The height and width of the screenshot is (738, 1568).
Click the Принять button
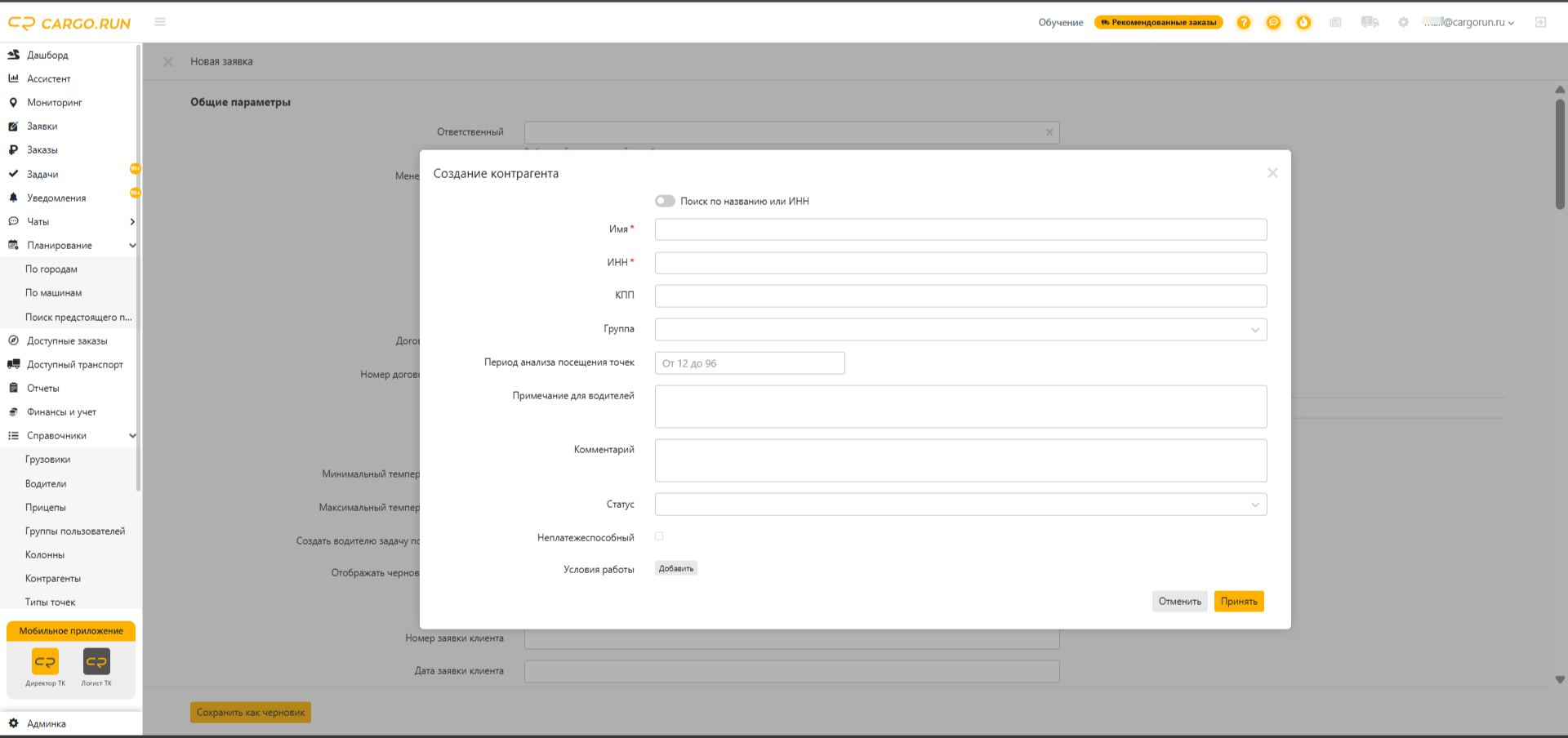click(1239, 602)
